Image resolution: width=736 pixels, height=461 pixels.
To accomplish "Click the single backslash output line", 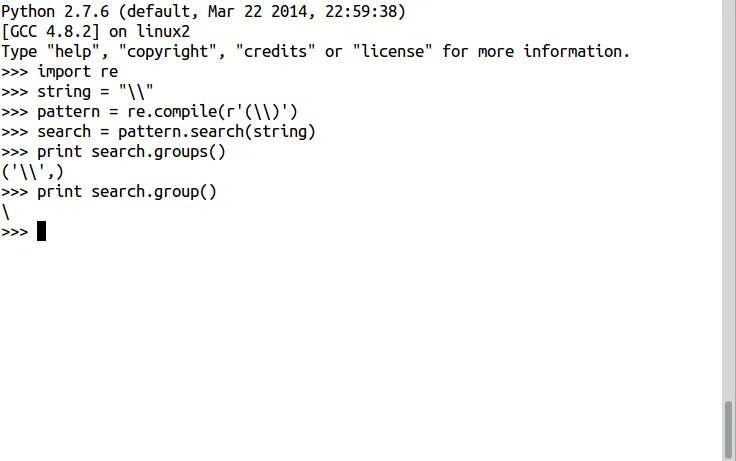I will tap(6, 212).
